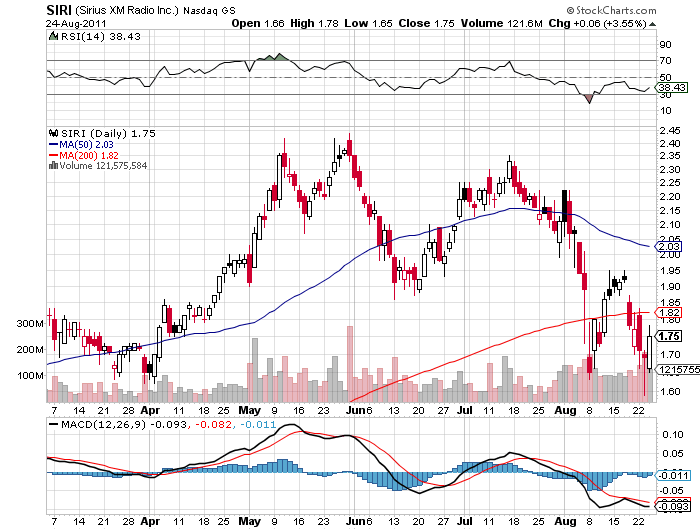Screen dimensions: 700x530
Task: Click the Nasdaq GS exchange label
Action: (x=208, y=10)
